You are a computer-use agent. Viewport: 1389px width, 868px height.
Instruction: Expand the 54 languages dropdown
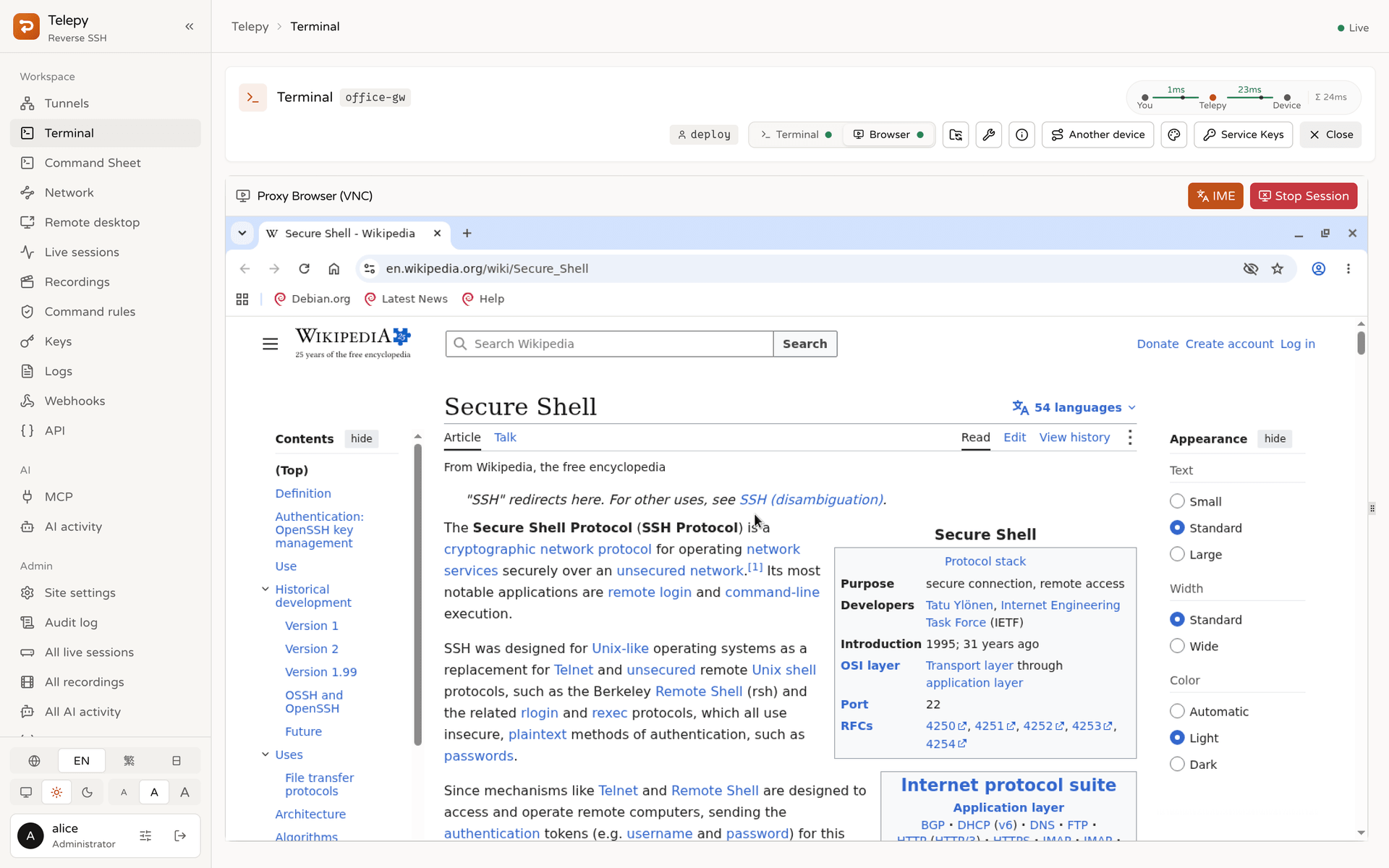point(1074,407)
